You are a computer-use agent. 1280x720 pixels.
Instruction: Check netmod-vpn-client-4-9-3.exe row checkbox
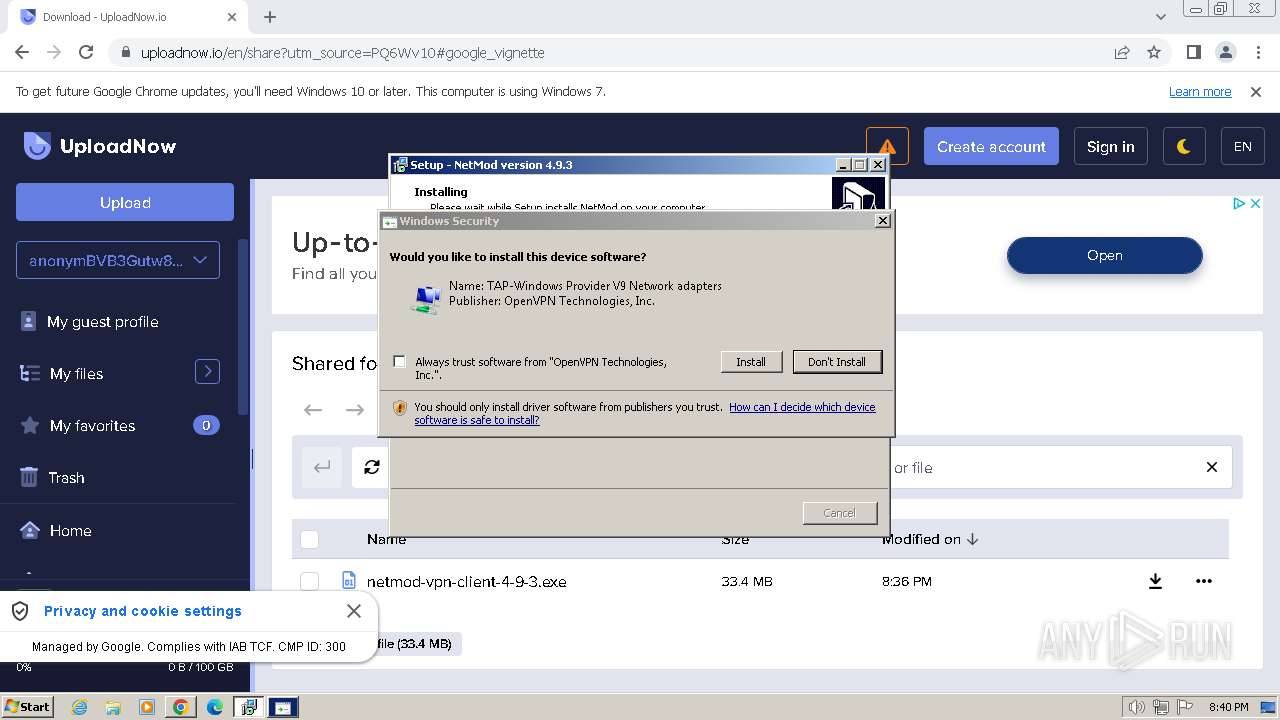(x=310, y=581)
